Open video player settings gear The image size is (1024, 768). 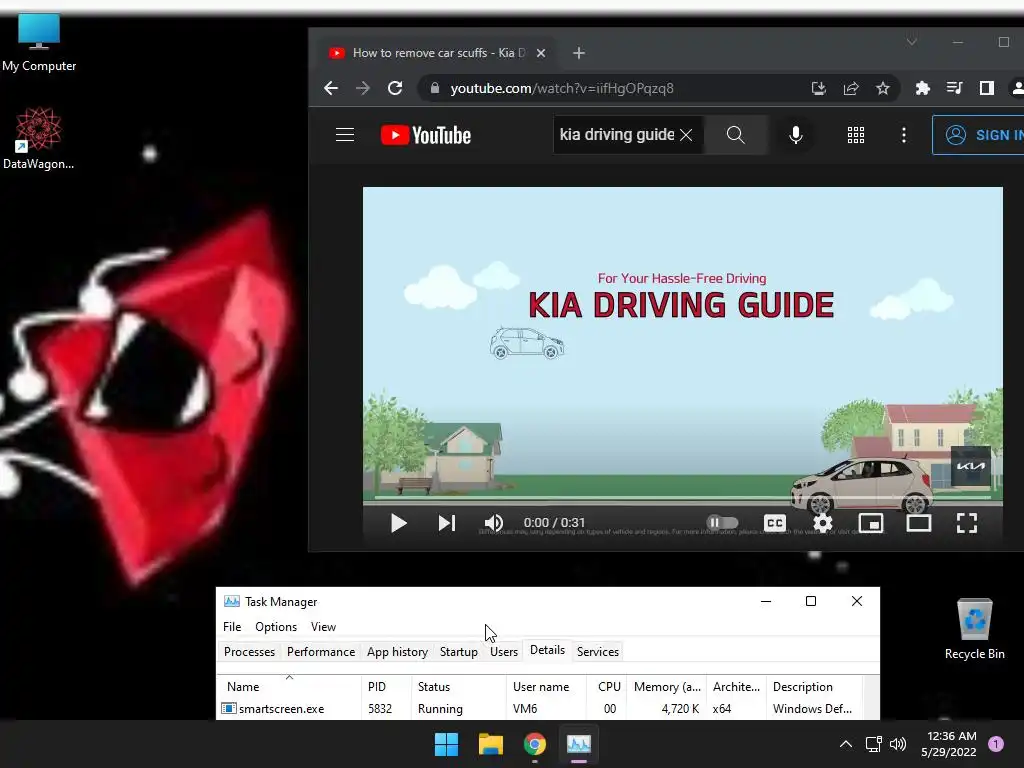point(823,523)
